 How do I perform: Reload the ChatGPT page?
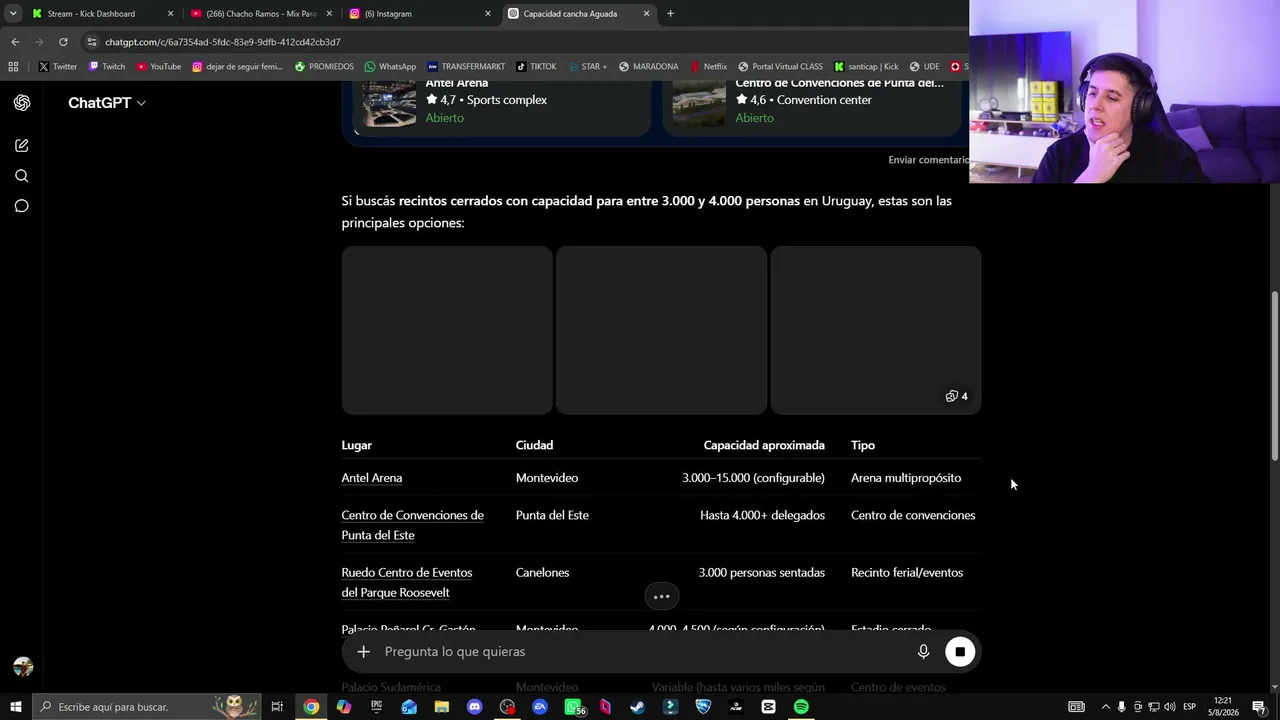pyautogui.click(x=63, y=42)
